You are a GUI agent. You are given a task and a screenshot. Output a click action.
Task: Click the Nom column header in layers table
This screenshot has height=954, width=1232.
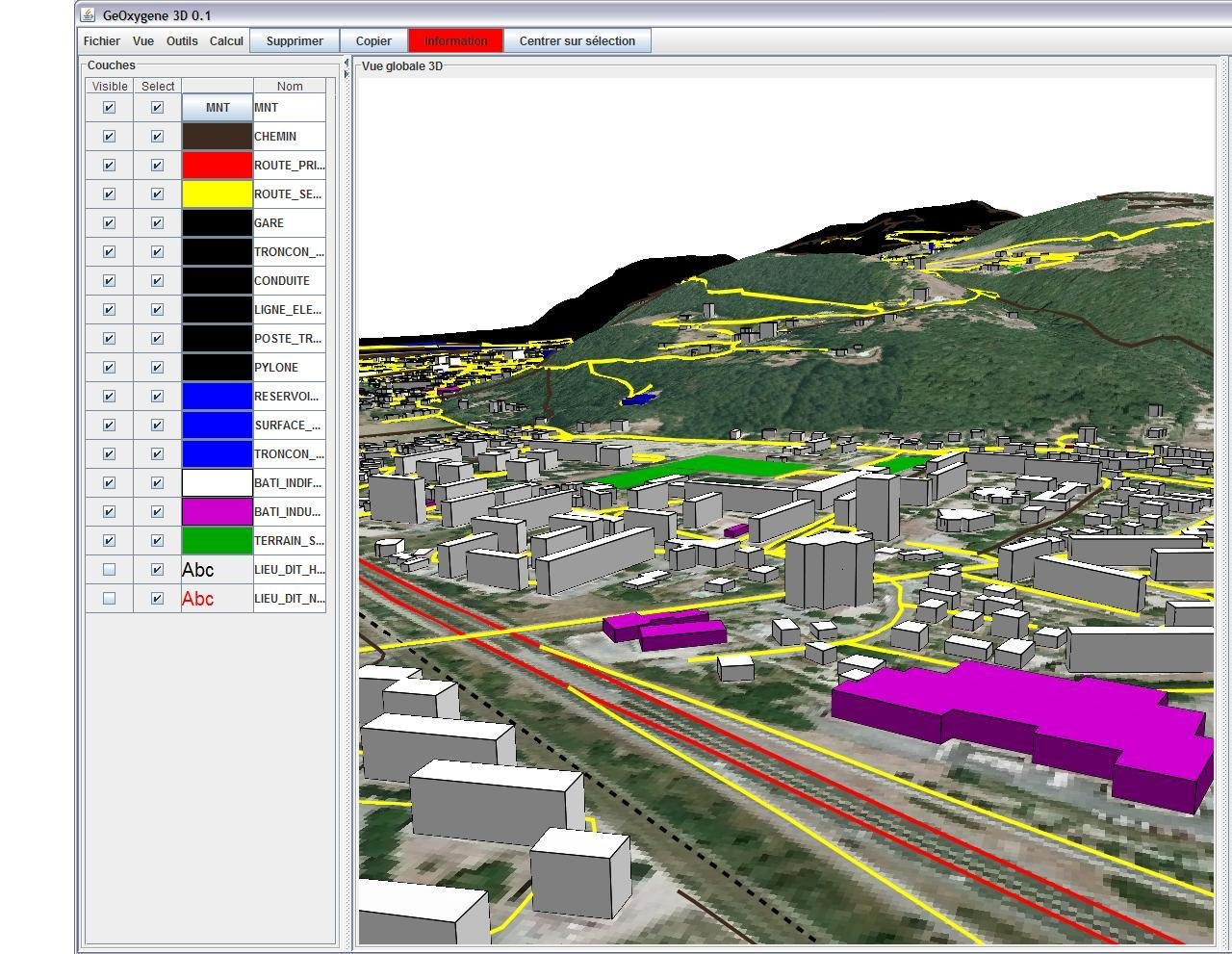[x=290, y=87]
